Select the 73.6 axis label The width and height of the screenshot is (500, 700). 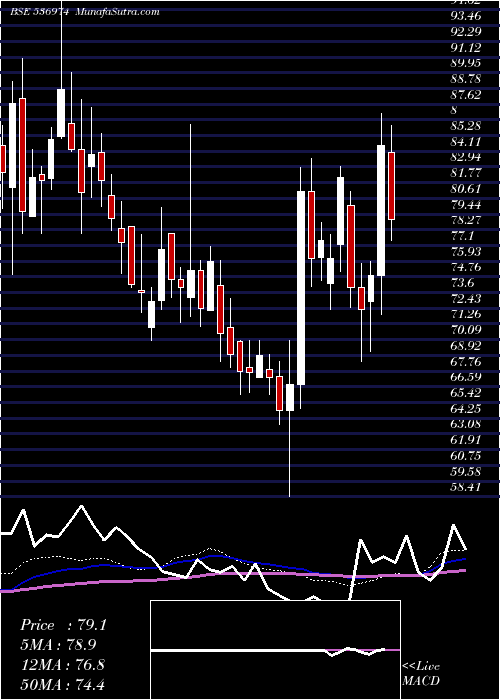click(462, 283)
